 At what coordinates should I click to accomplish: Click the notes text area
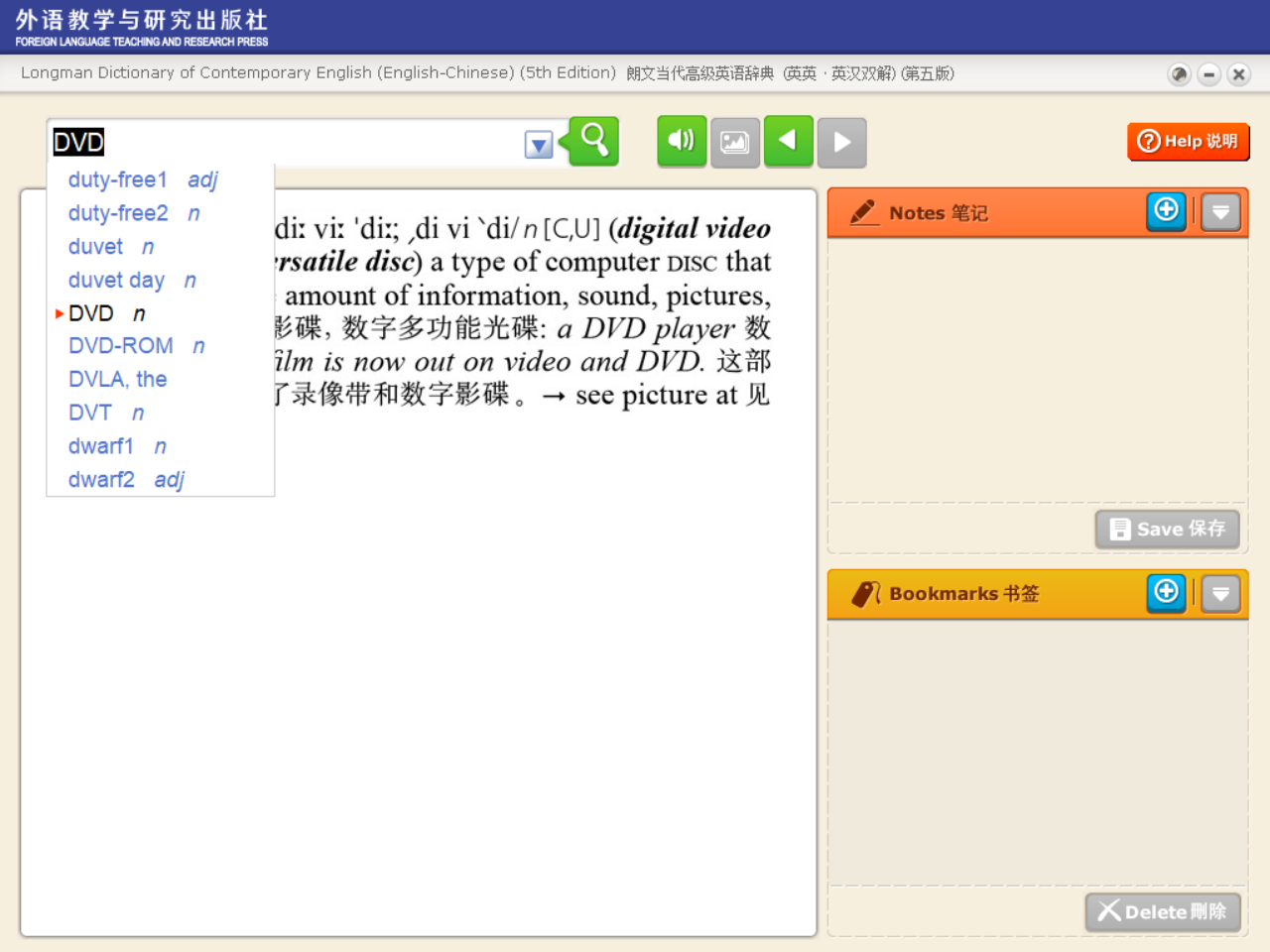(1038, 370)
